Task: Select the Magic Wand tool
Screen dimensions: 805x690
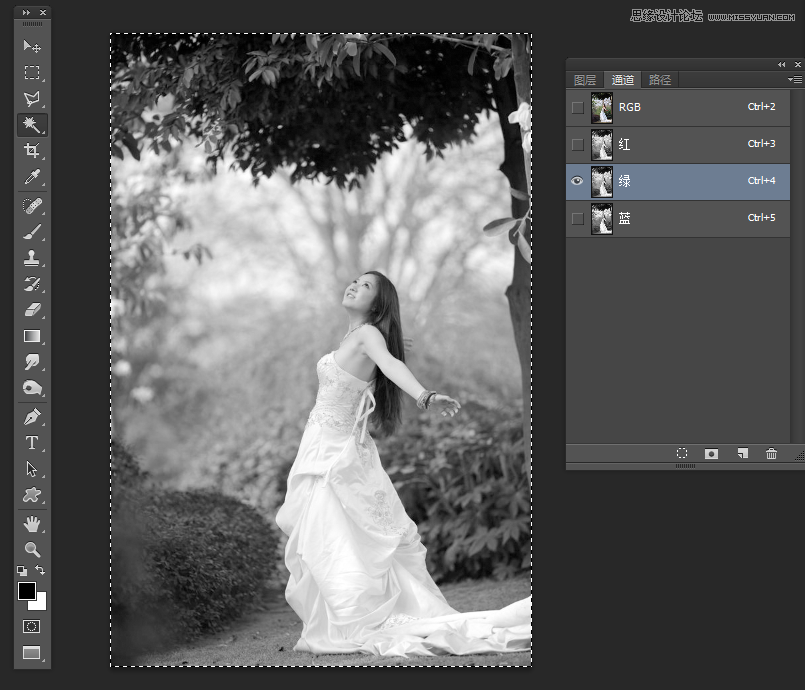Action: point(32,125)
